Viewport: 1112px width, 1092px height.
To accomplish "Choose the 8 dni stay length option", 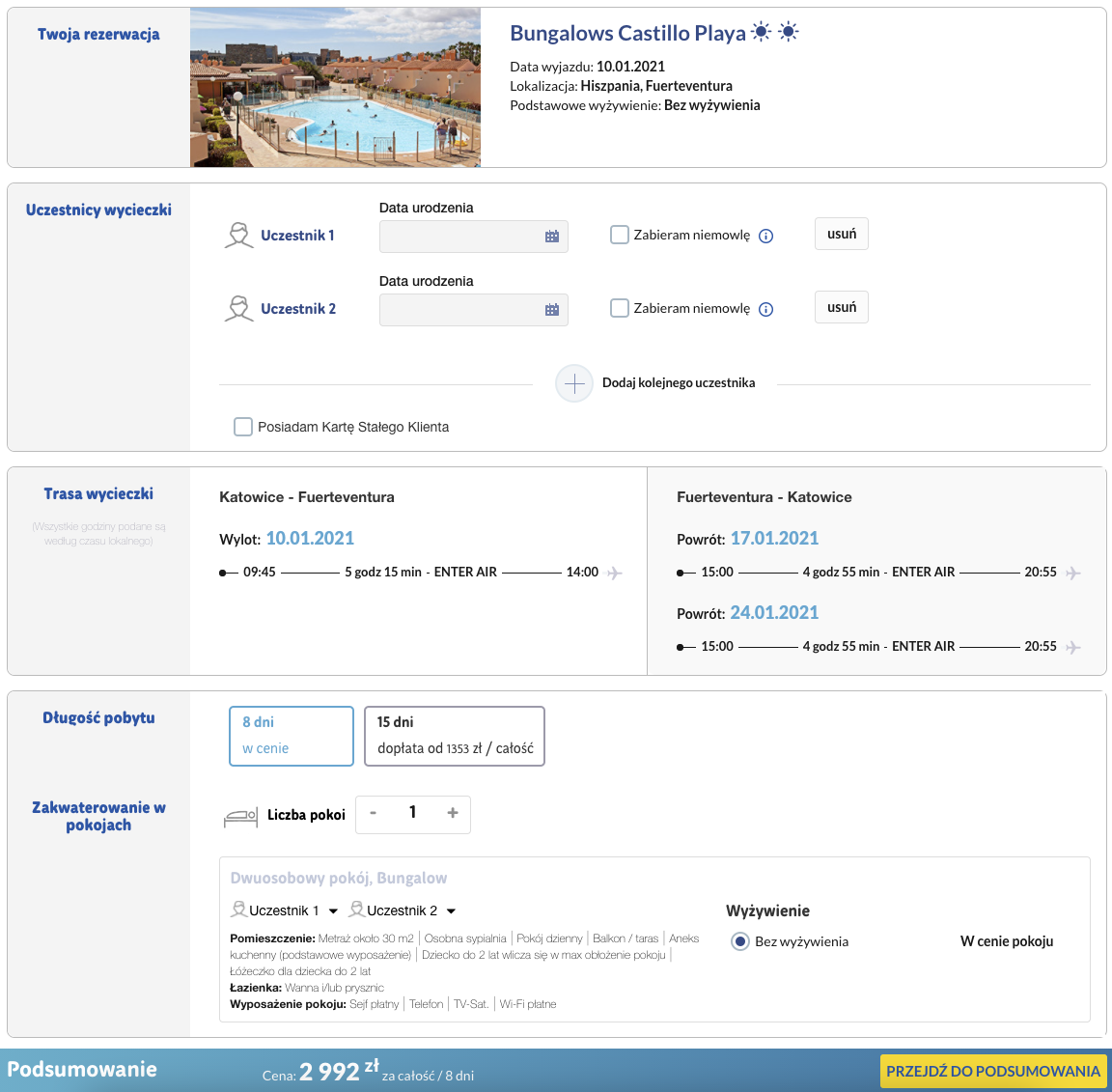I will (x=292, y=736).
